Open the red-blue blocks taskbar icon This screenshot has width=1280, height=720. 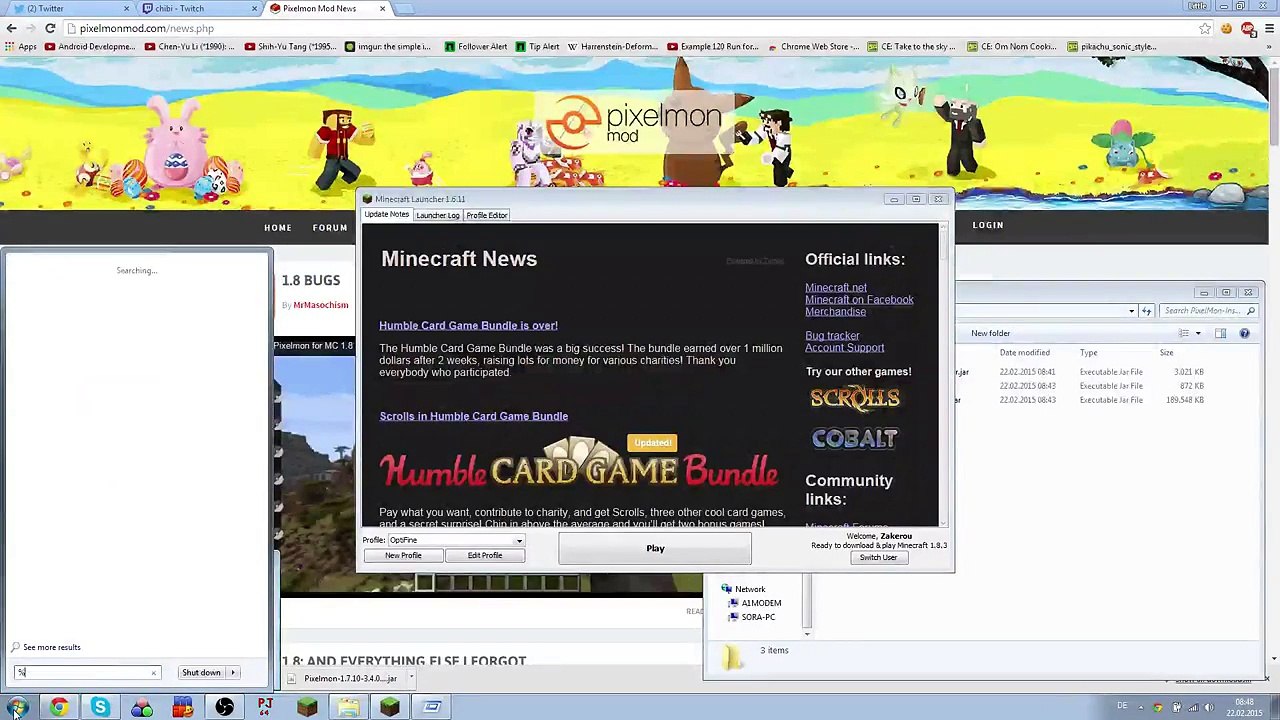coord(183,708)
